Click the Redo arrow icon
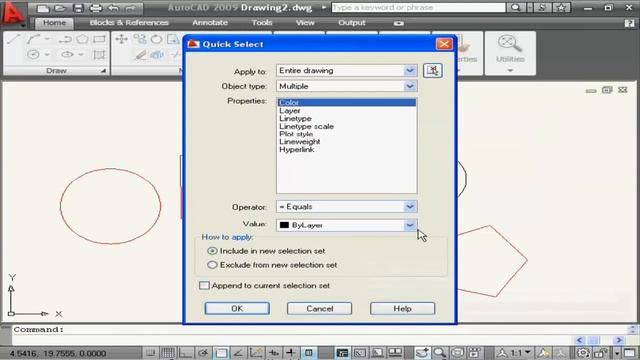 (131, 8)
